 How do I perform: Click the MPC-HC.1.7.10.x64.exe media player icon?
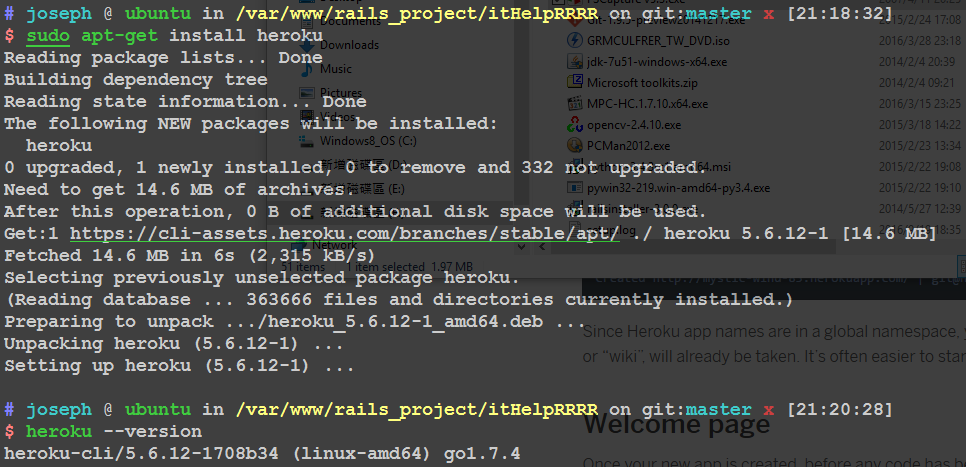click(574, 104)
